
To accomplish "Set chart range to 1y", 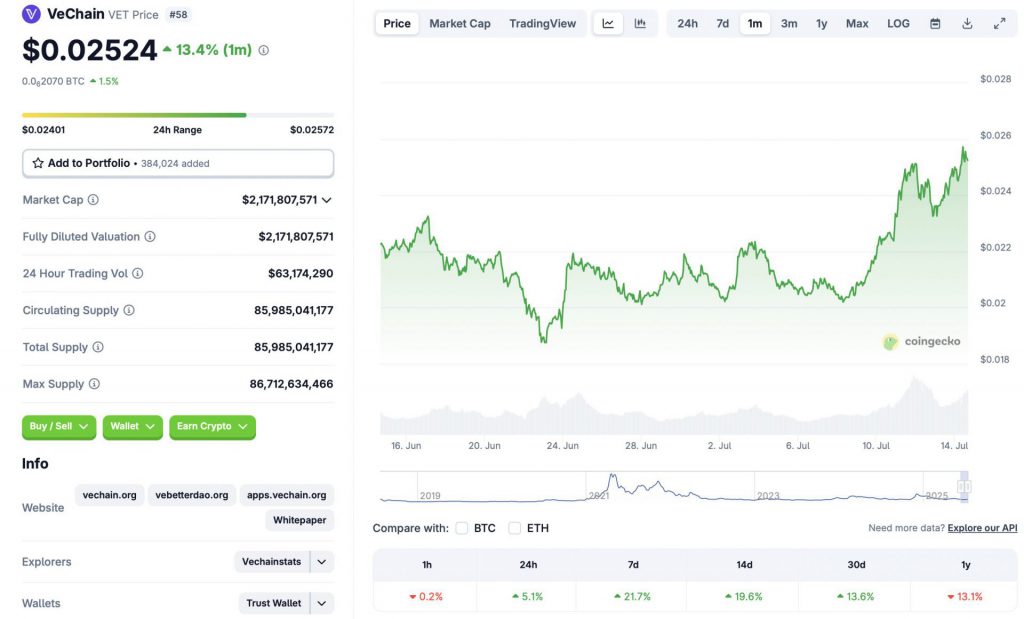I will 822,24.
